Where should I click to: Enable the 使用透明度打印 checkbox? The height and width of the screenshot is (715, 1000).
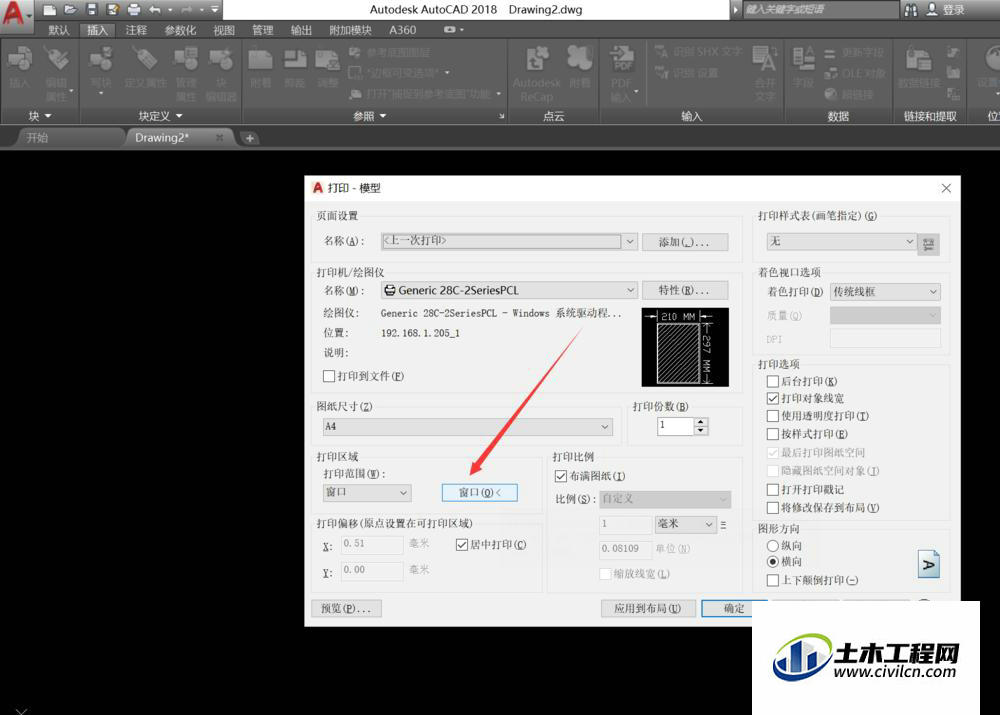pos(772,416)
